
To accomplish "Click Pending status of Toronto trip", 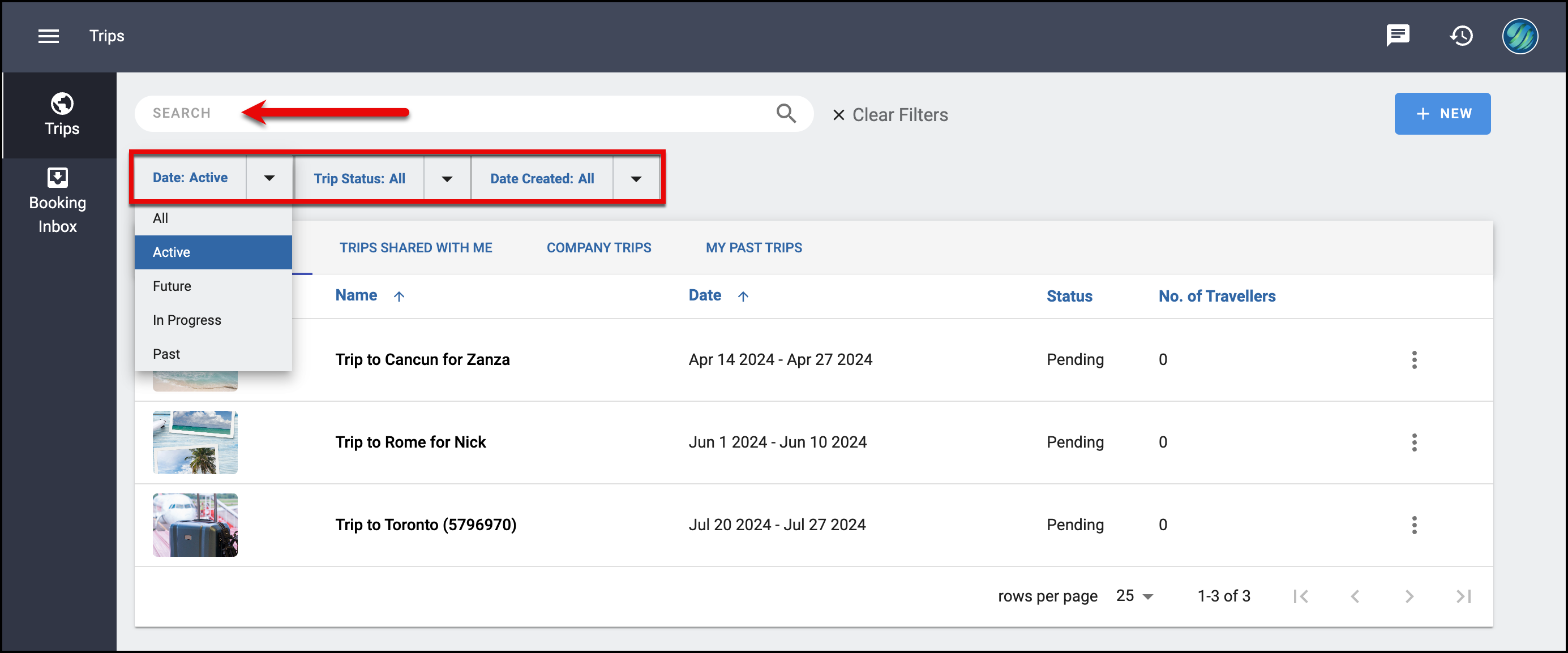I will point(1075,525).
